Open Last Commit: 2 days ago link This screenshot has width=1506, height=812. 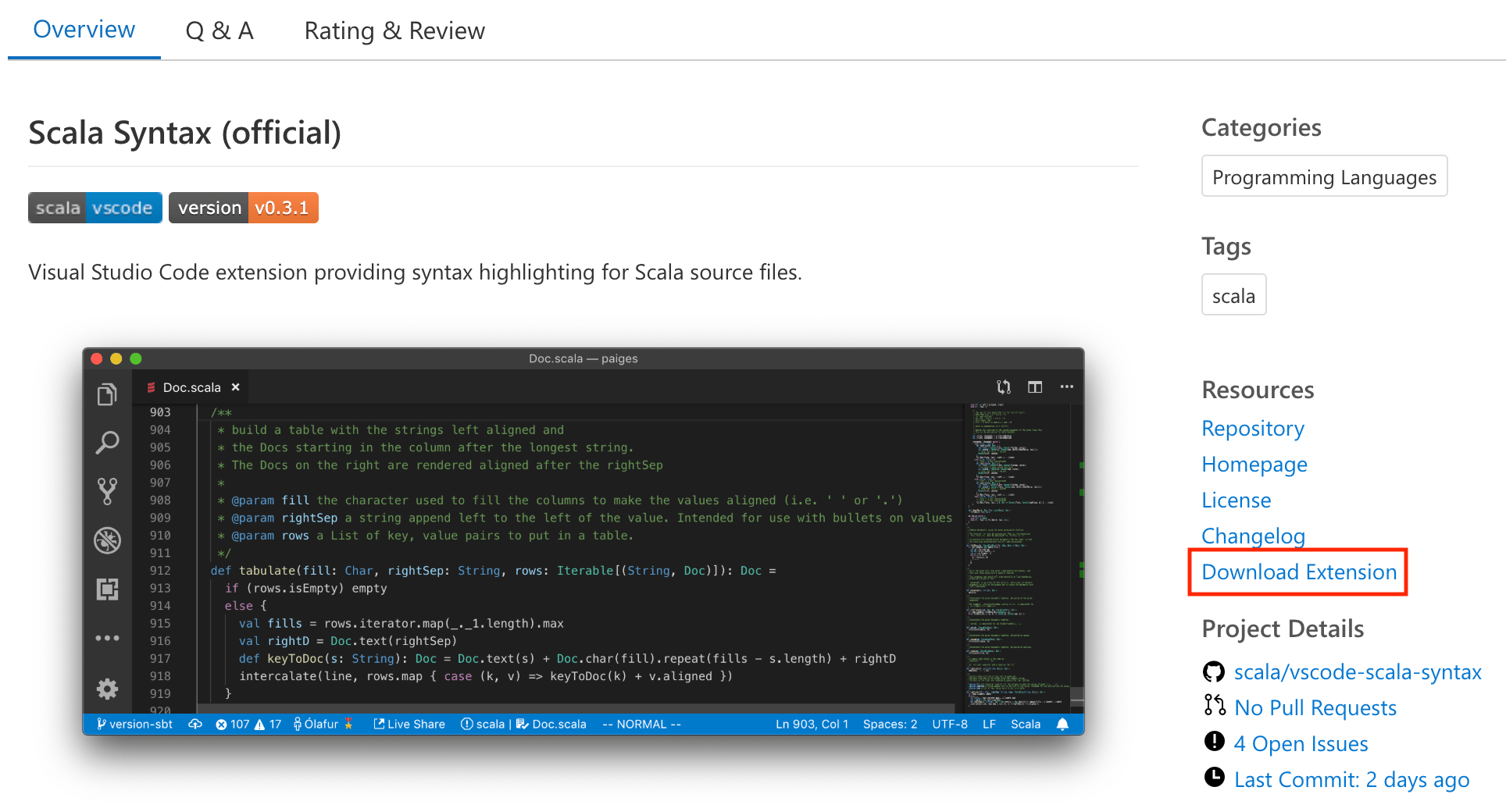[1352, 780]
